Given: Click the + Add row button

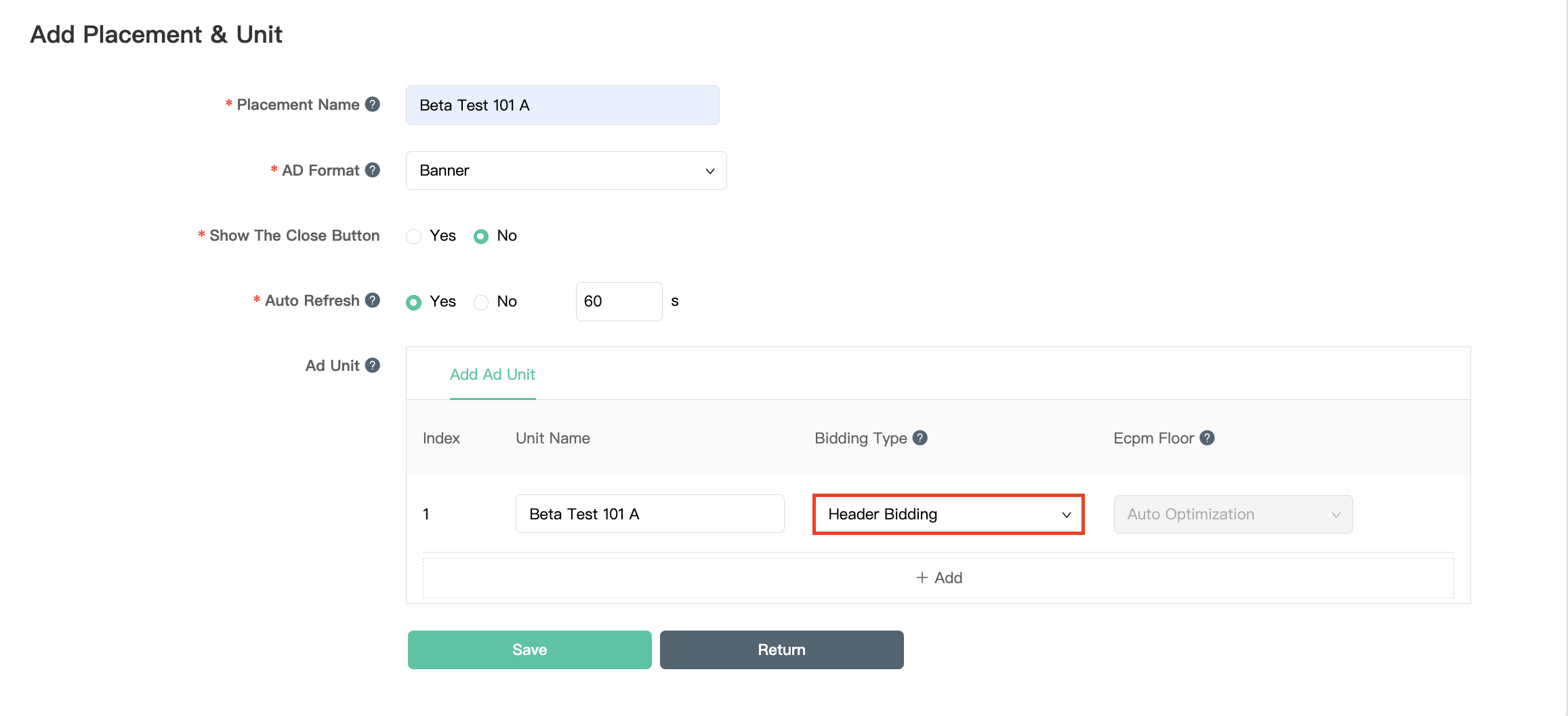Looking at the screenshot, I should pyautogui.click(x=938, y=578).
